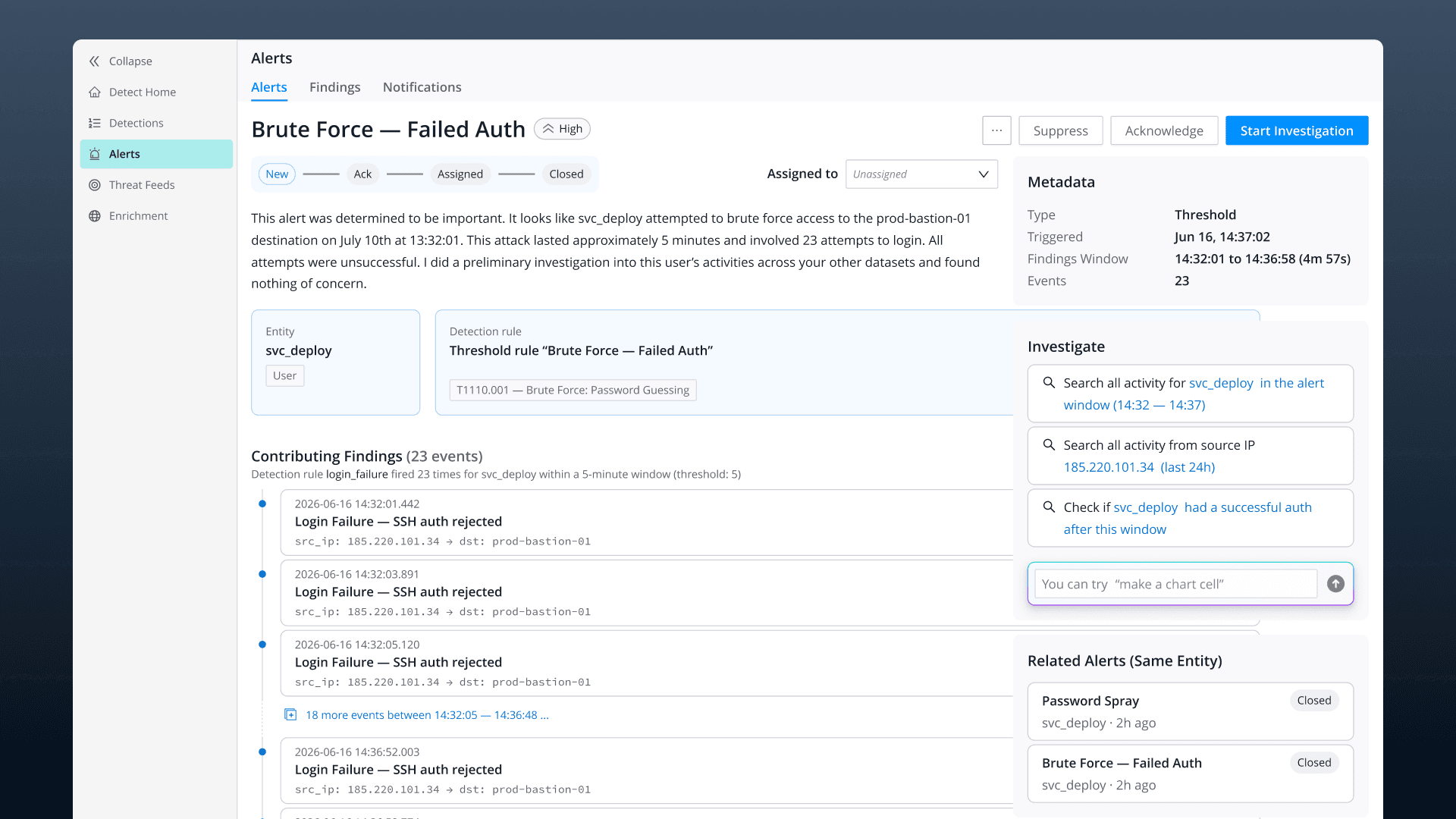Viewport: 1456px width, 819px height.
Task: Open the more options ellipsis button
Action: (996, 130)
